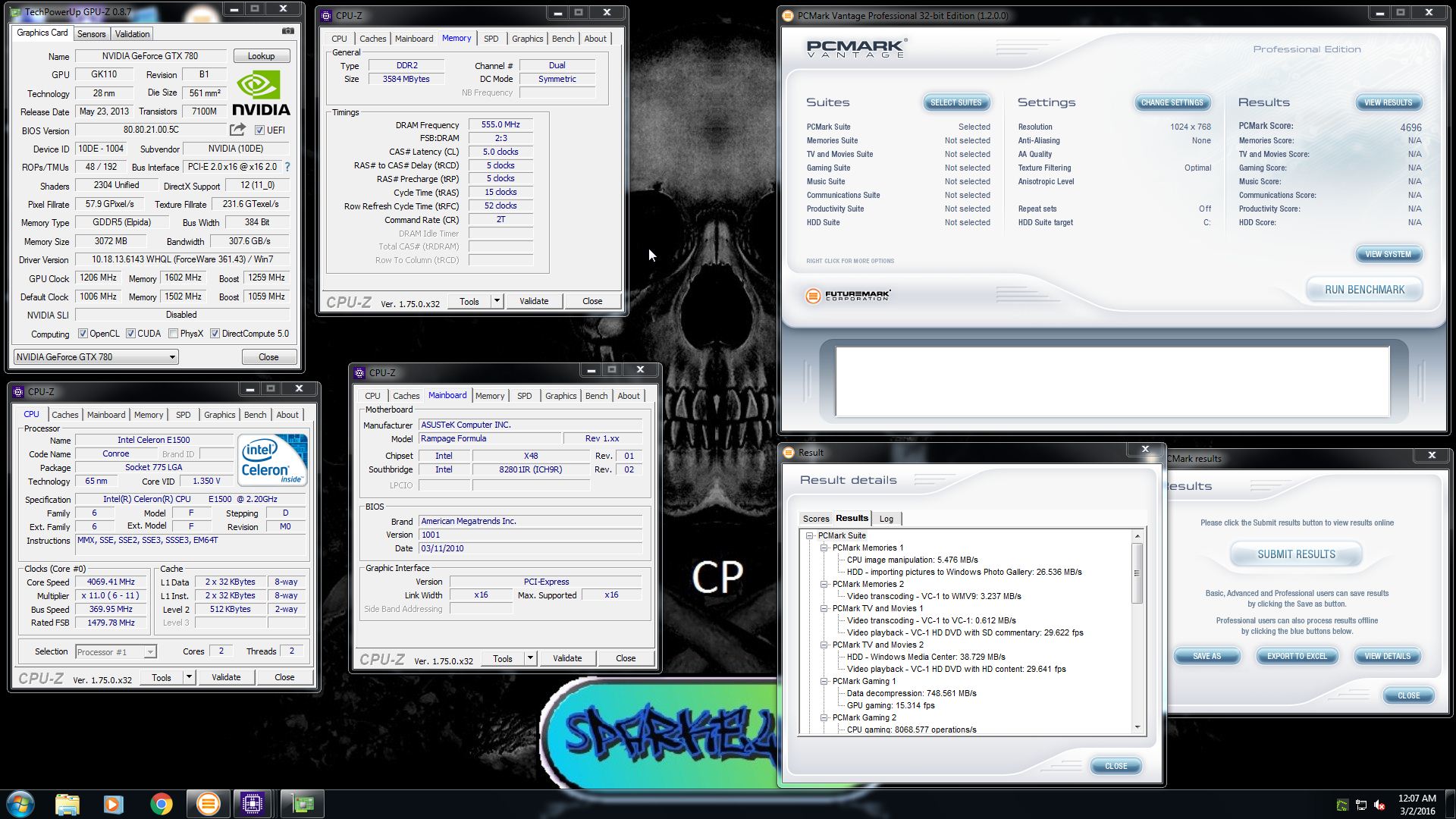
Task: Click the SAVE AS button
Action: [x=1207, y=656]
